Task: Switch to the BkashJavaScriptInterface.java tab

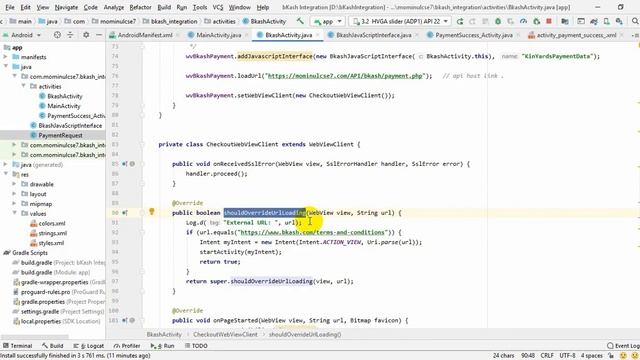Action: (x=373, y=35)
